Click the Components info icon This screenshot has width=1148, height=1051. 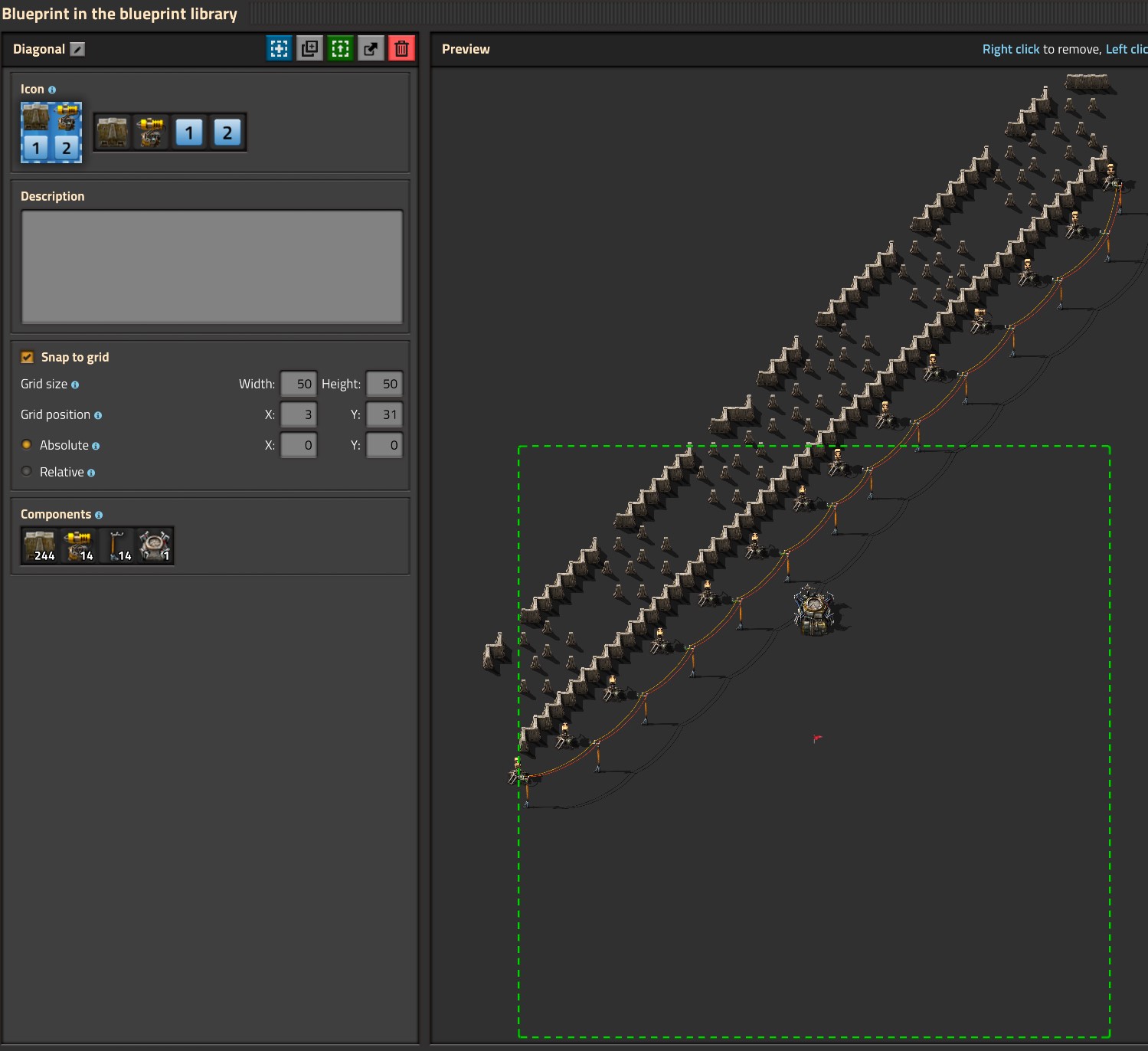[99, 515]
